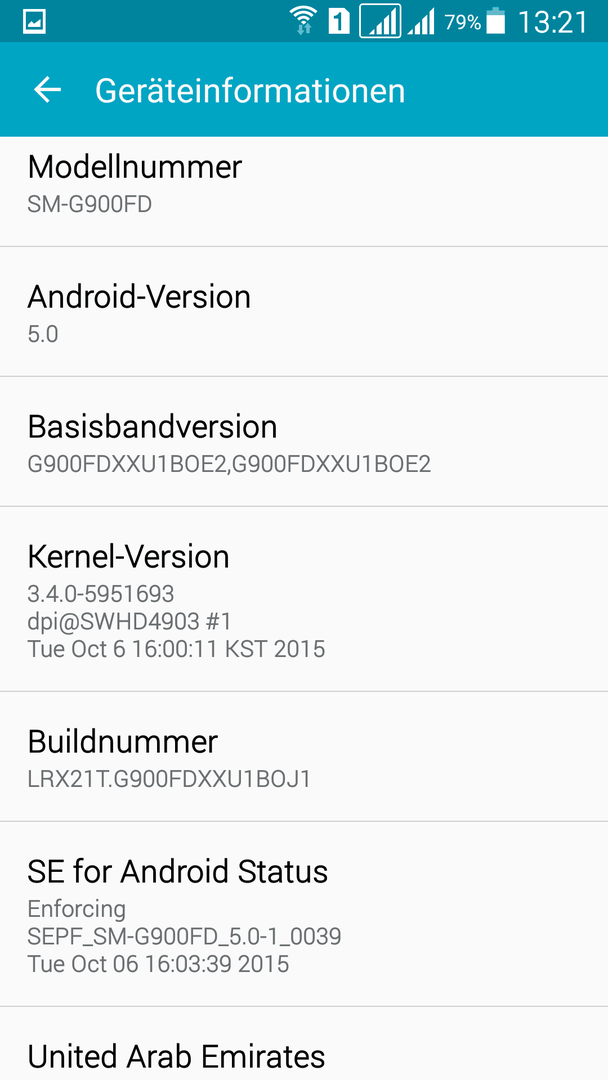Select the Modellnummer entry

[304, 185]
